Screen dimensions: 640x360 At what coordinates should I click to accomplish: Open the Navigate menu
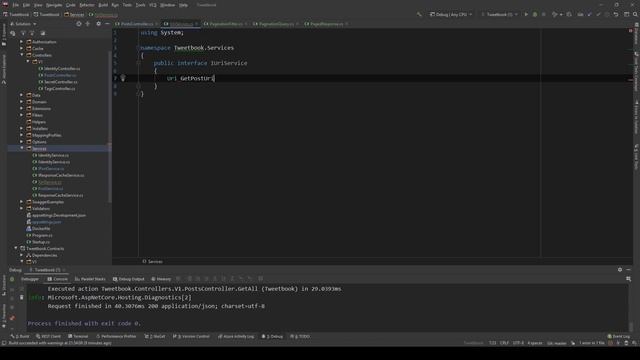54,5
